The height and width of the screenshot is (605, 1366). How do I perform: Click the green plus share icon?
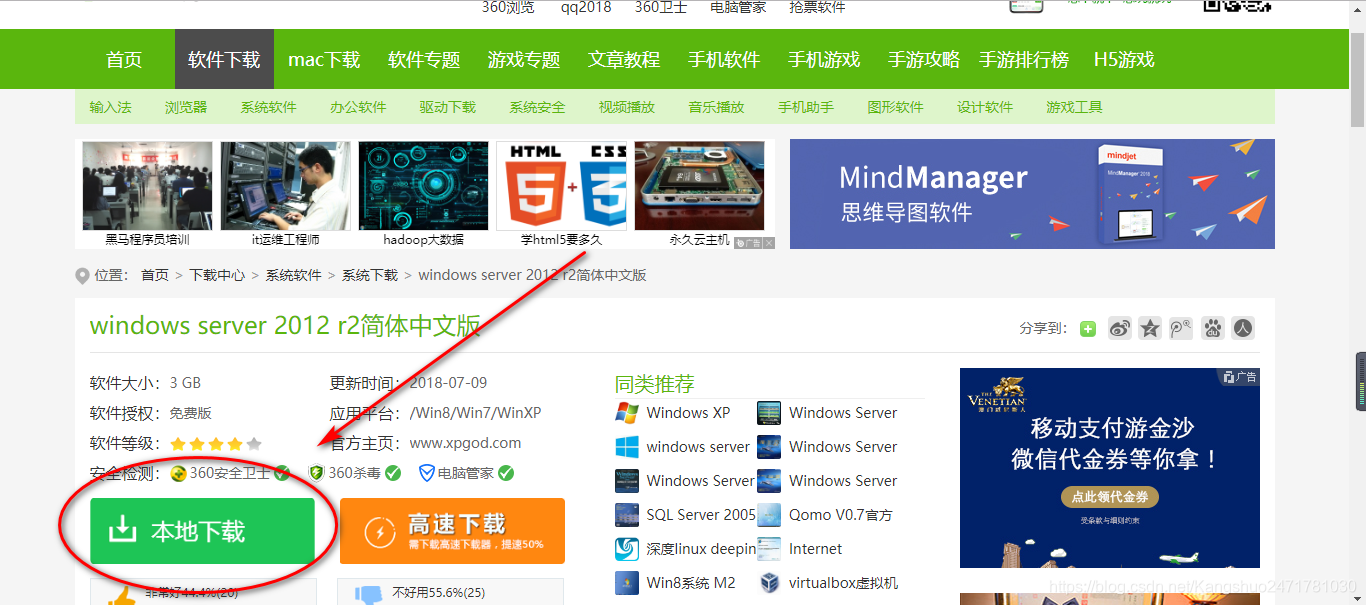coord(1088,328)
